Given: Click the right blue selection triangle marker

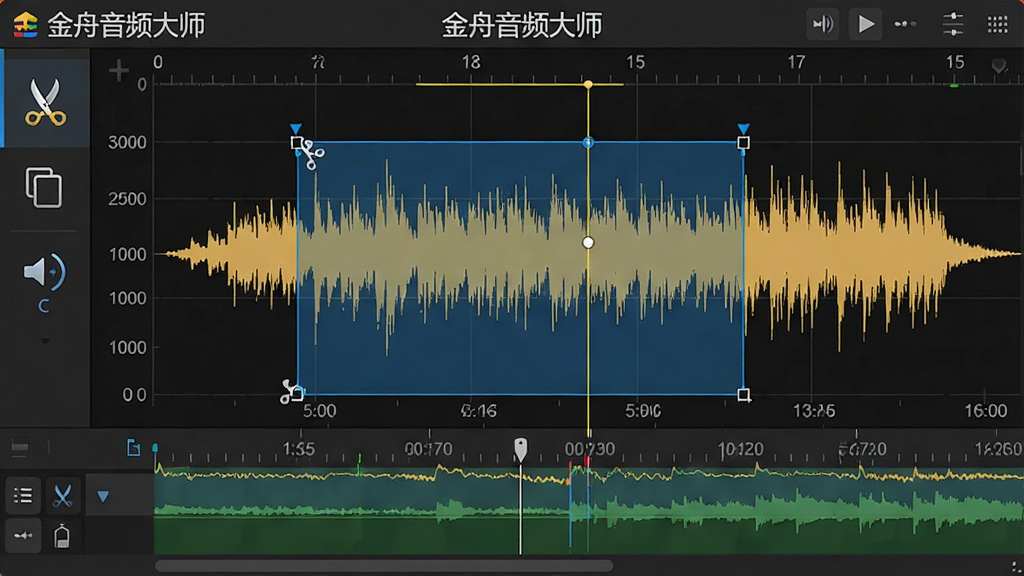Looking at the screenshot, I should (x=743, y=129).
